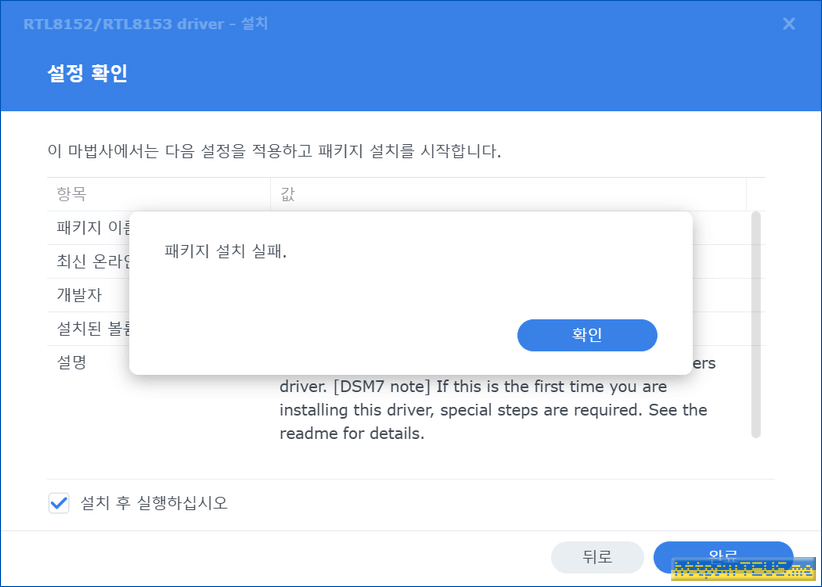Go back with the 뒤로 button
The width and height of the screenshot is (822, 587).
(597, 557)
